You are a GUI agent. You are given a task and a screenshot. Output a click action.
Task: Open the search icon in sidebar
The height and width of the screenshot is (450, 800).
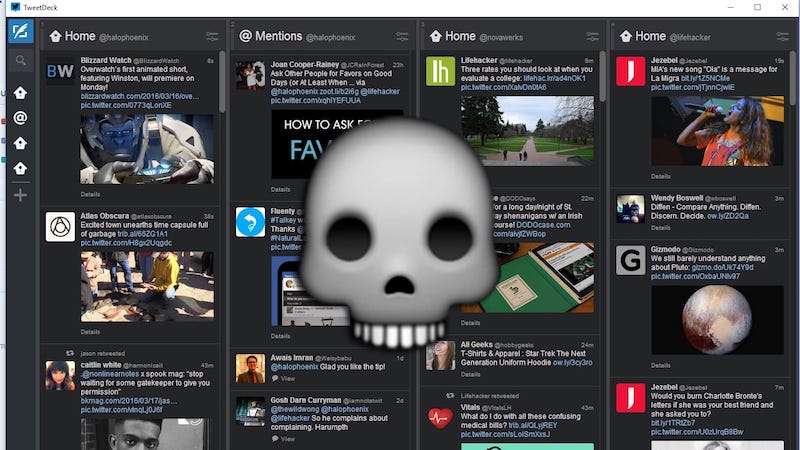pyautogui.click(x=20, y=61)
